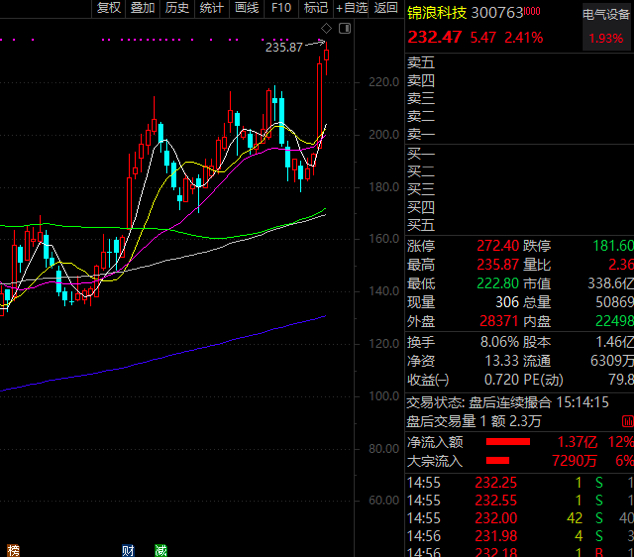Click the 最高 value 235.87
This screenshot has height=557, width=634.
(498, 265)
